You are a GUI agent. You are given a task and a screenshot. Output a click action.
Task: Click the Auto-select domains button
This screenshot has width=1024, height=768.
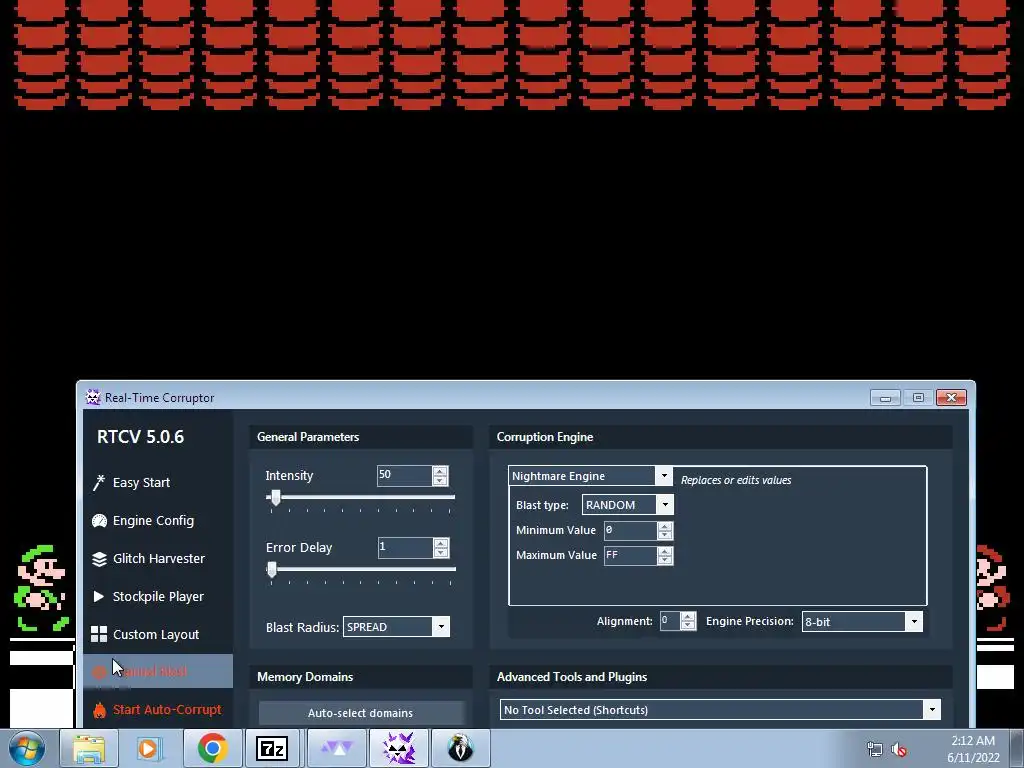click(x=360, y=713)
